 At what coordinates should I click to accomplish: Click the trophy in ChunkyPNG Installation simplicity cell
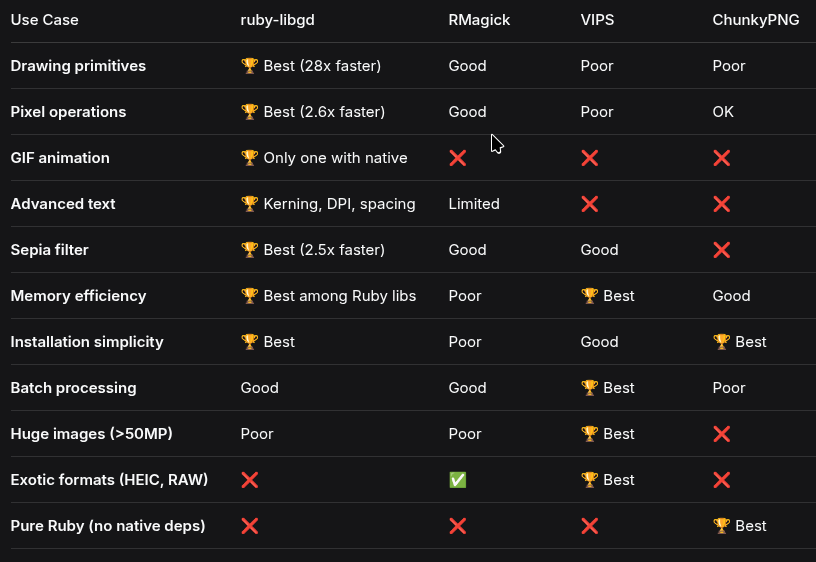tap(721, 342)
